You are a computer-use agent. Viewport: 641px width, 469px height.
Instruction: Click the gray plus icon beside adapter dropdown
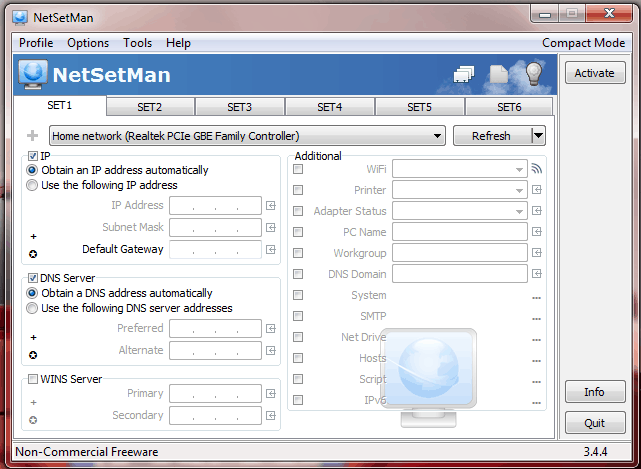pyautogui.click(x=32, y=135)
